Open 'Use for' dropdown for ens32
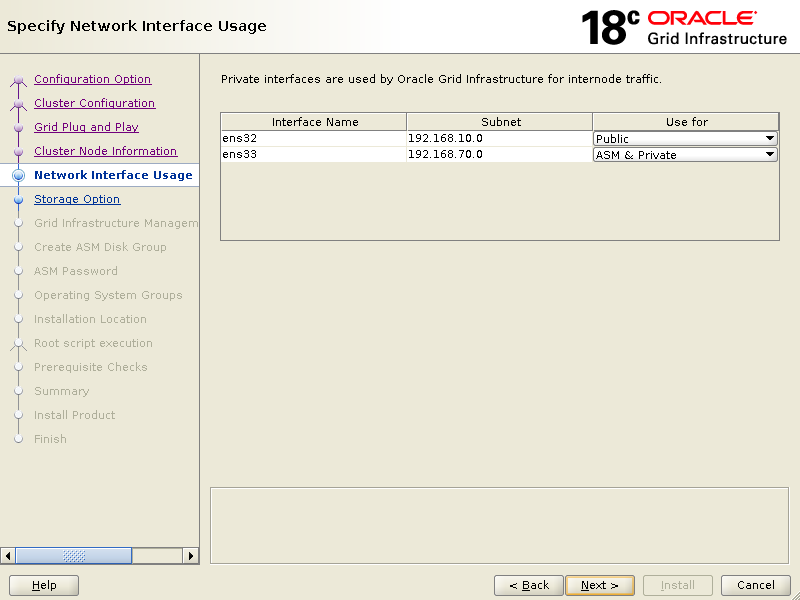This screenshot has height=600, width=800. [685, 139]
